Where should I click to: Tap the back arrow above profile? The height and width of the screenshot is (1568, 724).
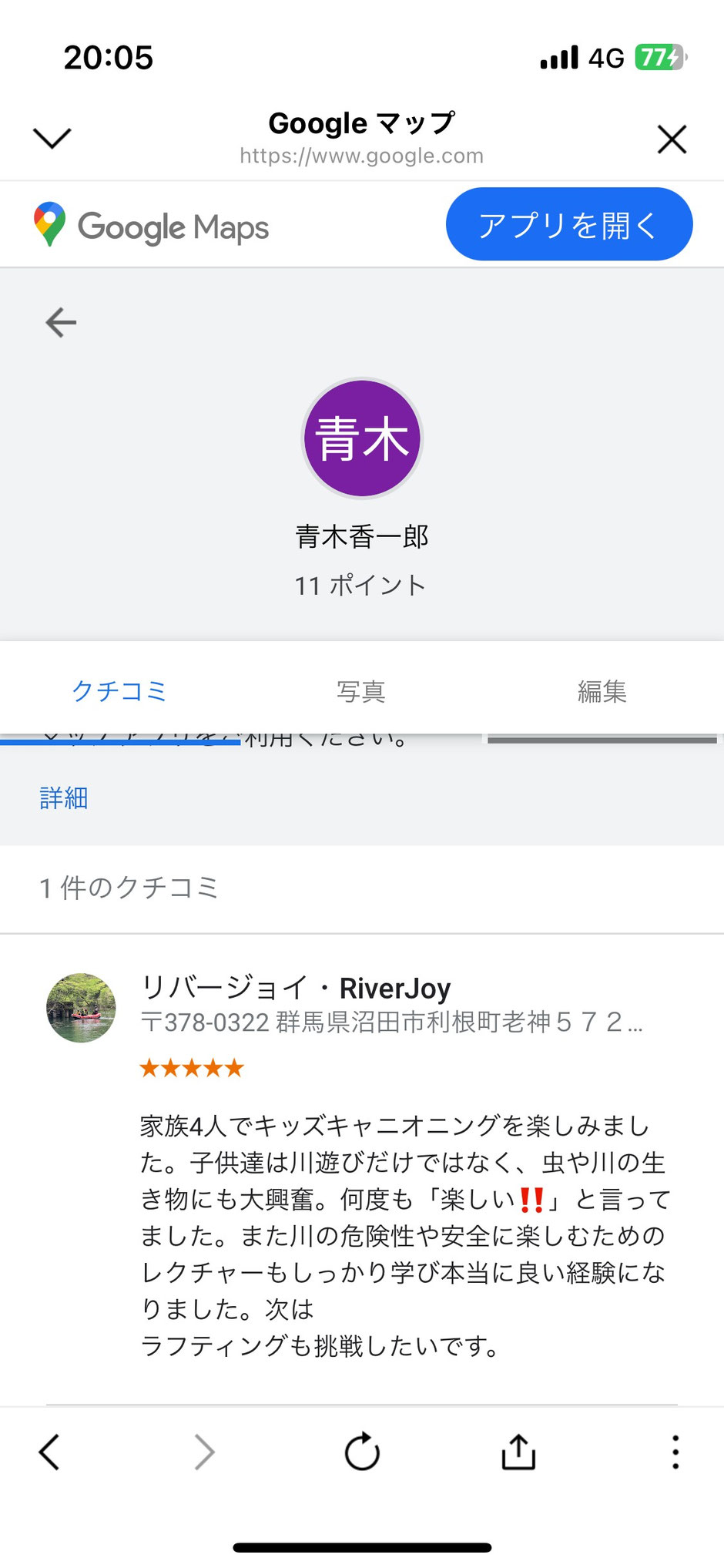tap(61, 322)
